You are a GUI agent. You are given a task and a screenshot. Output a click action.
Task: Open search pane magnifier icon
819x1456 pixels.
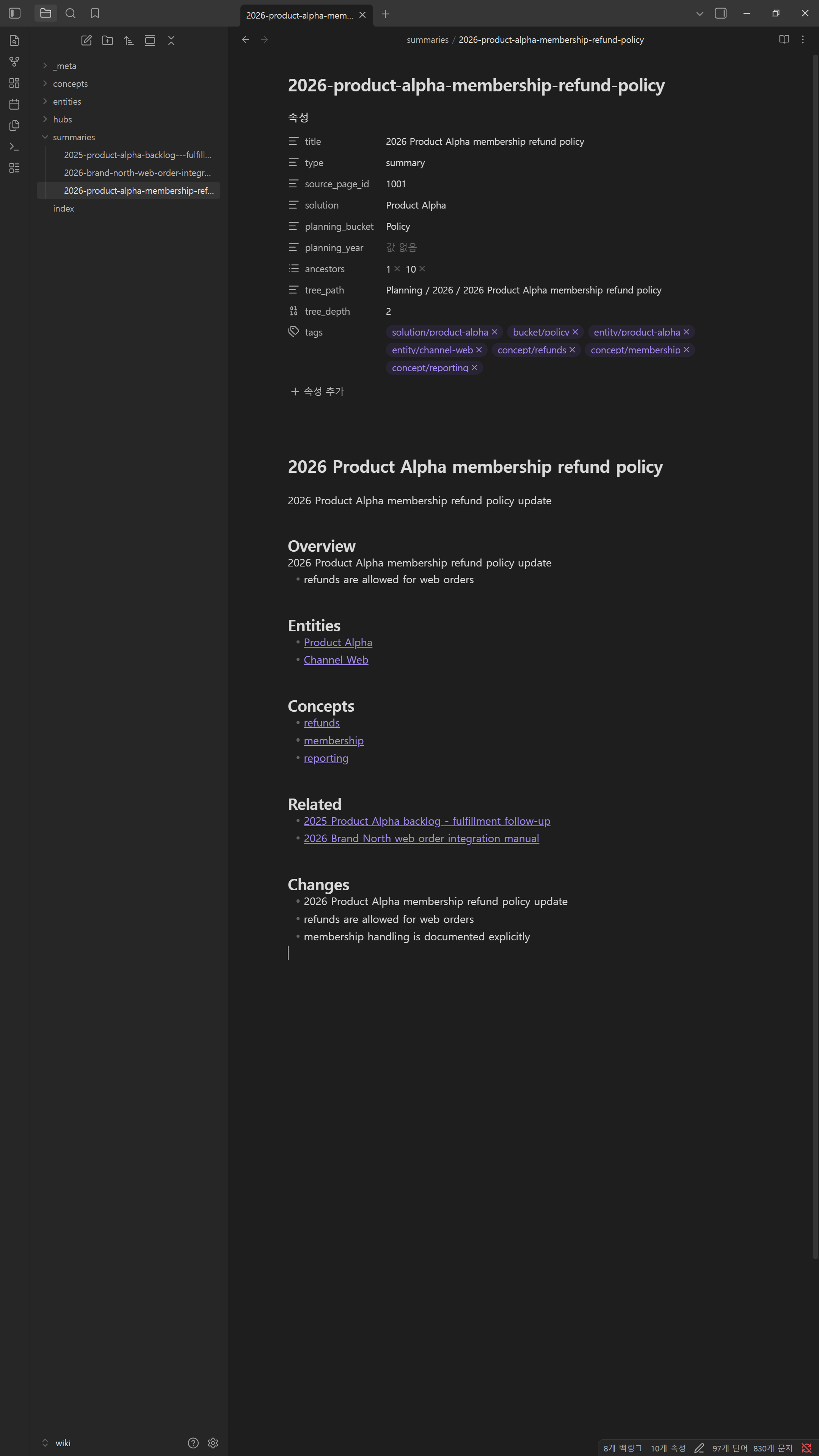point(71,13)
